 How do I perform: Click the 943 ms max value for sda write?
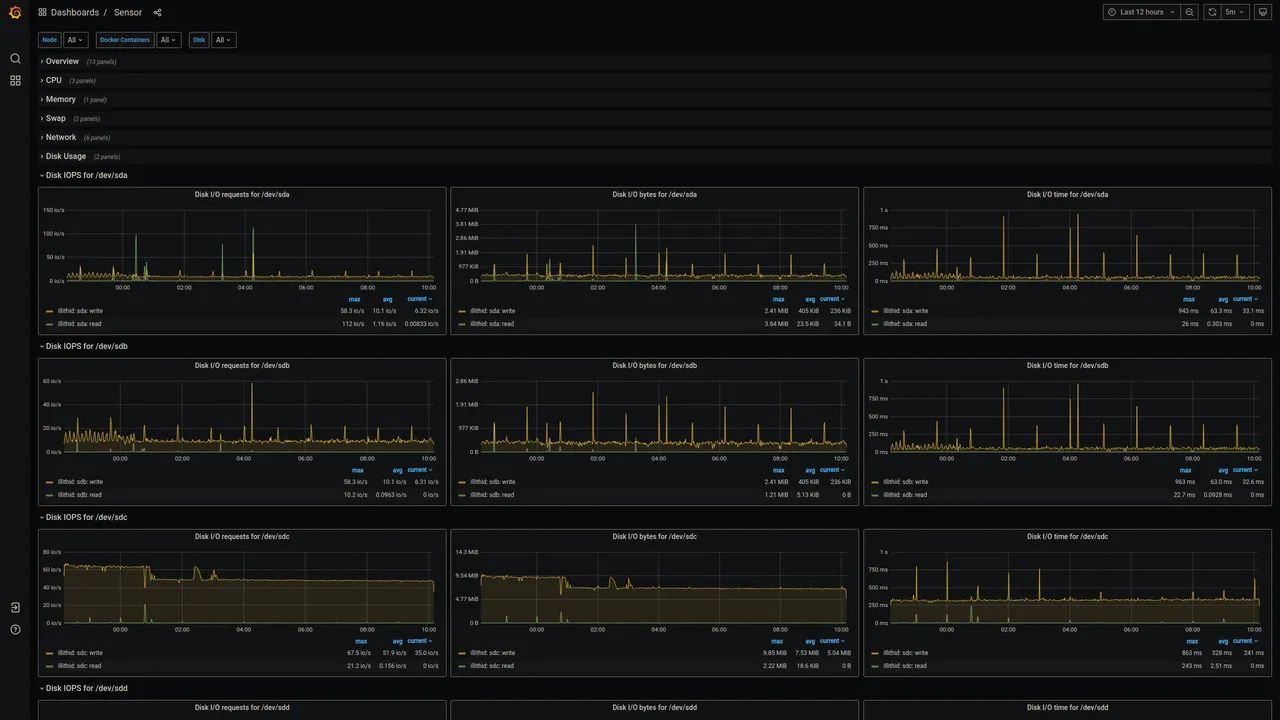(x=1187, y=311)
